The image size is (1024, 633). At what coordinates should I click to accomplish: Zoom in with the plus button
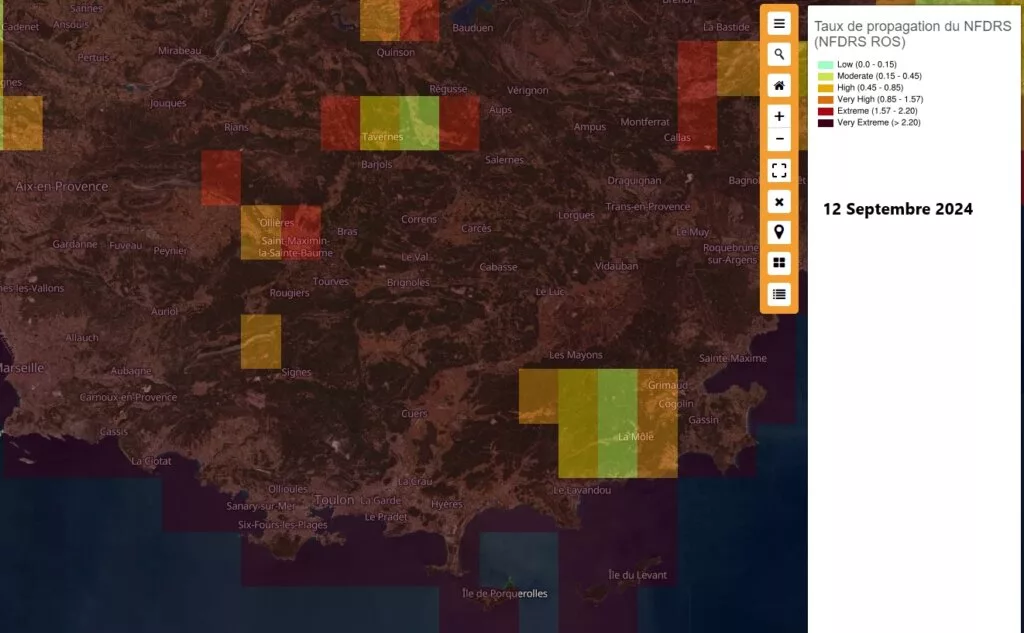[x=779, y=116]
